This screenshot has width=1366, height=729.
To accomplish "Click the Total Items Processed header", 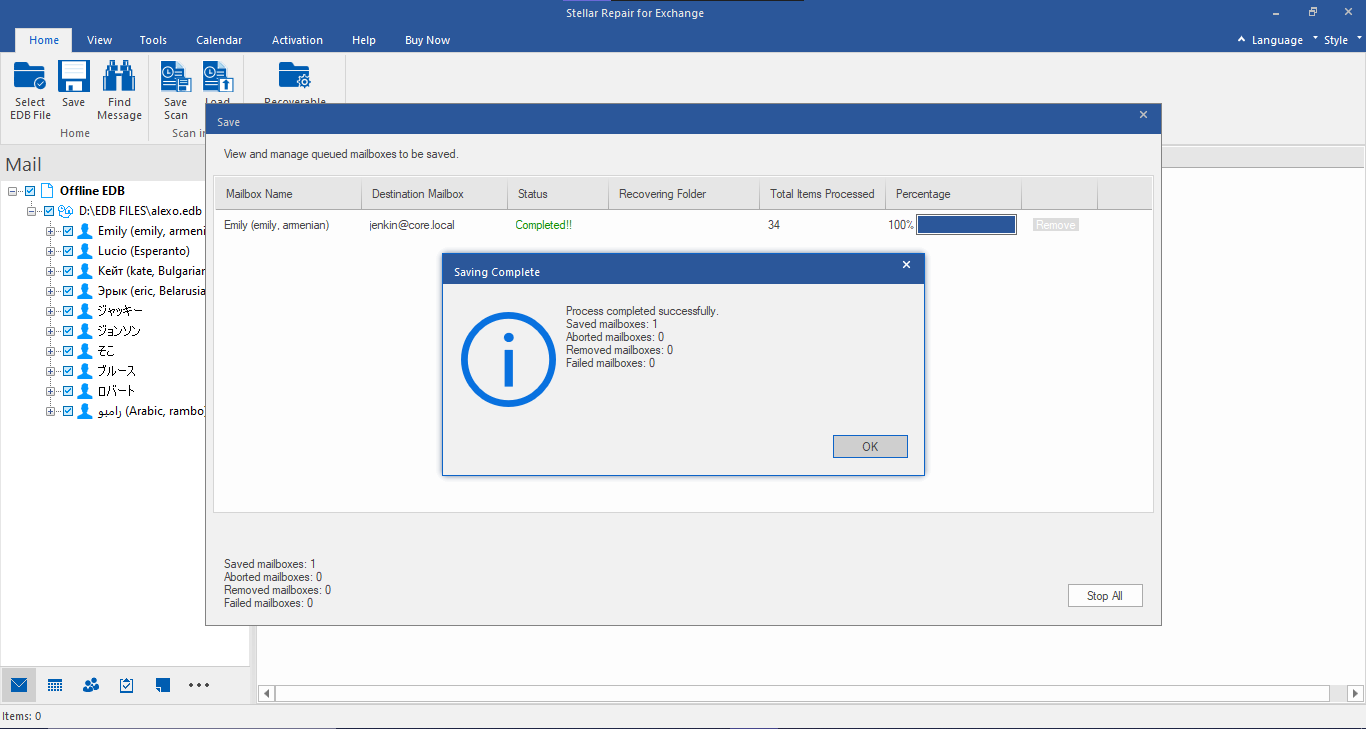I will click(822, 194).
